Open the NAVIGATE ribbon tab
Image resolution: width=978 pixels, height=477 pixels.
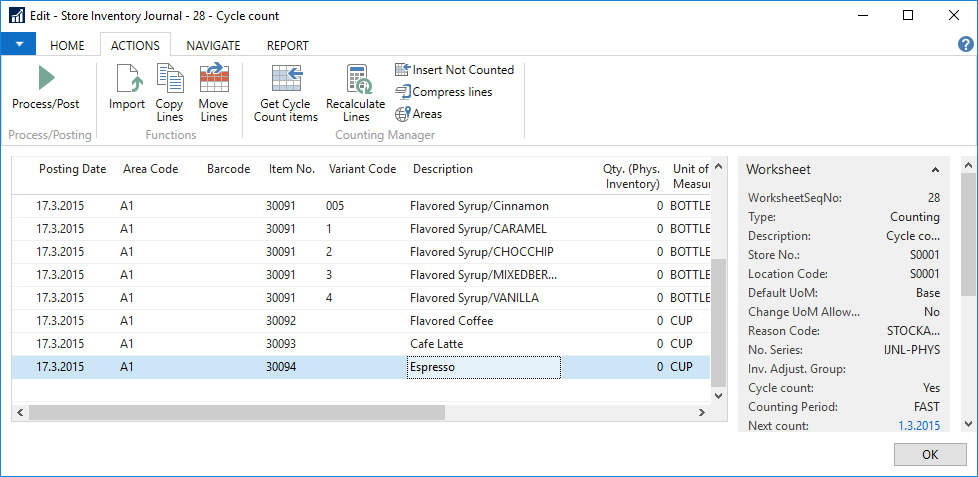tap(213, 46)
